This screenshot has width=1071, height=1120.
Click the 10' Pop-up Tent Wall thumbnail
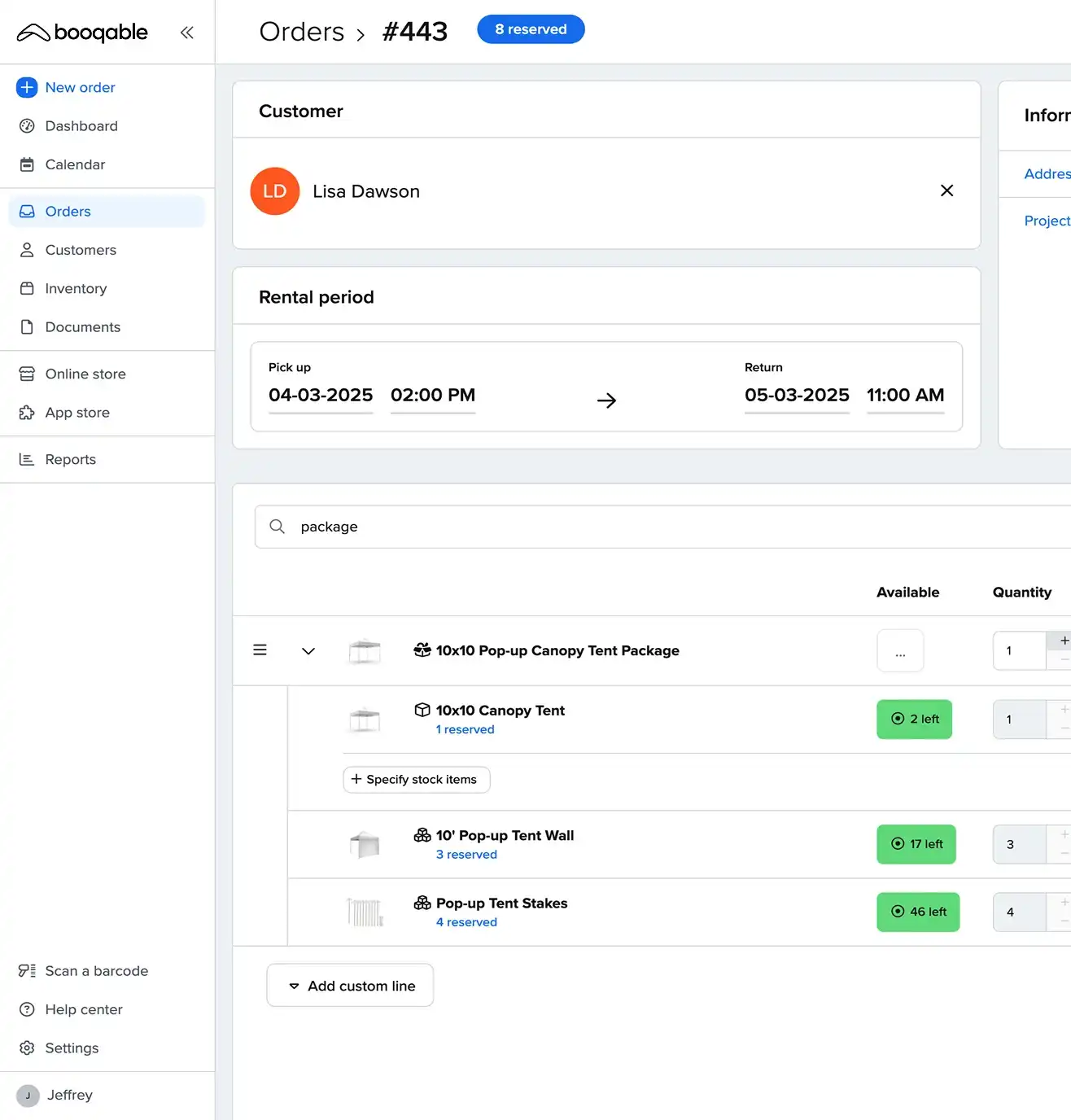tap(365, 845)
